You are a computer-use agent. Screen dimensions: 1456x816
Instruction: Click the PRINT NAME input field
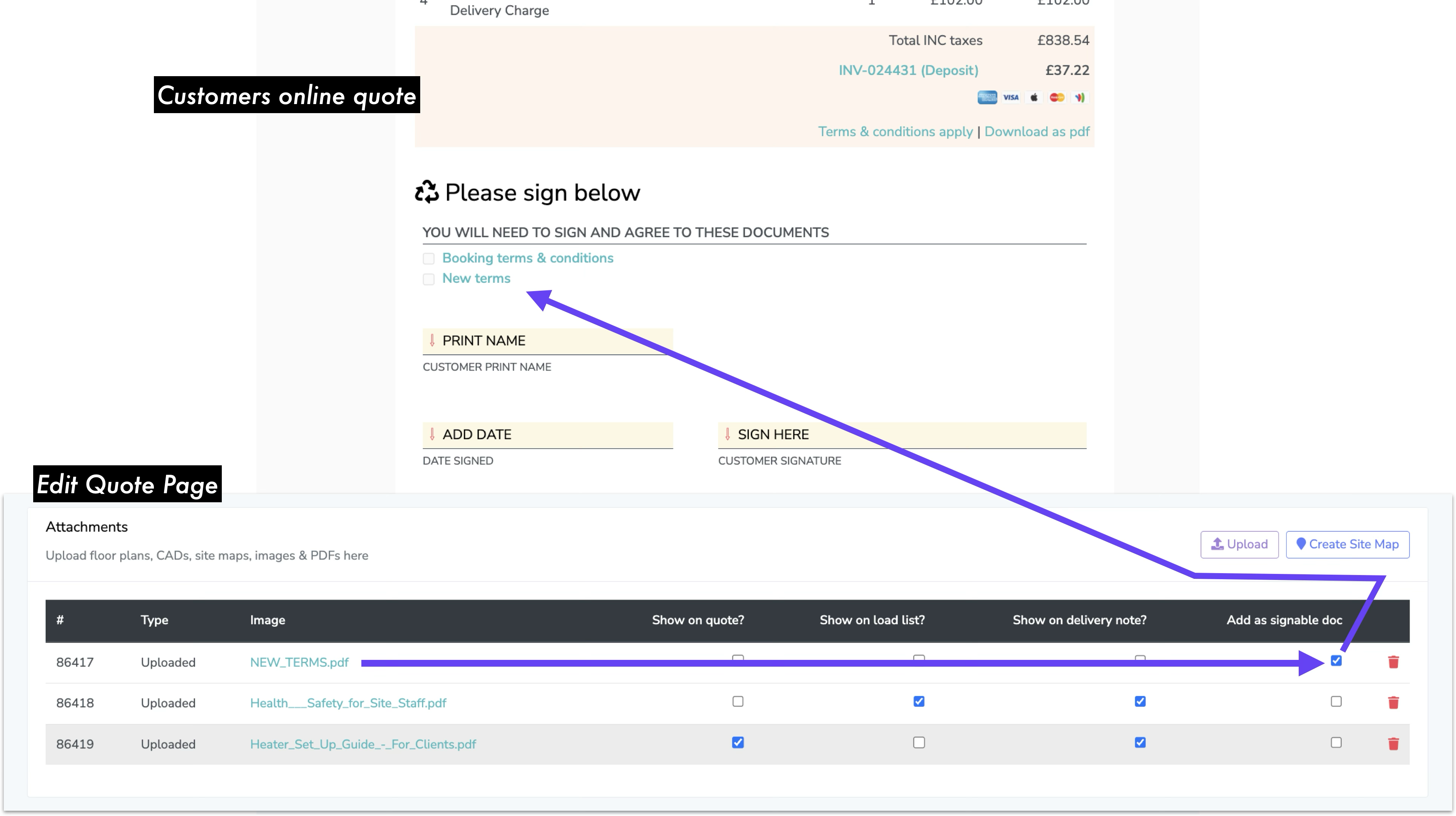pos(547,341)
